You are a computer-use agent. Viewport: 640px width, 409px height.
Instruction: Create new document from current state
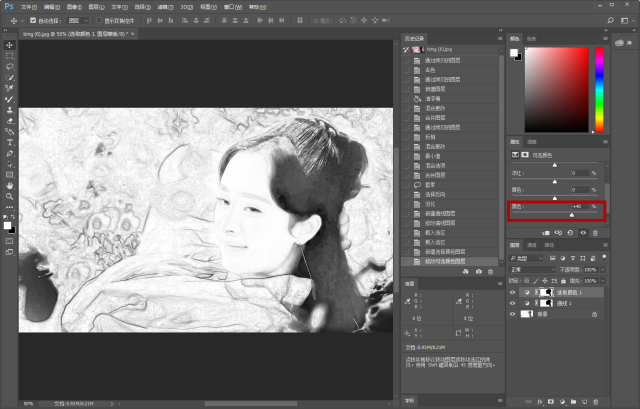[x=466, y=271]
